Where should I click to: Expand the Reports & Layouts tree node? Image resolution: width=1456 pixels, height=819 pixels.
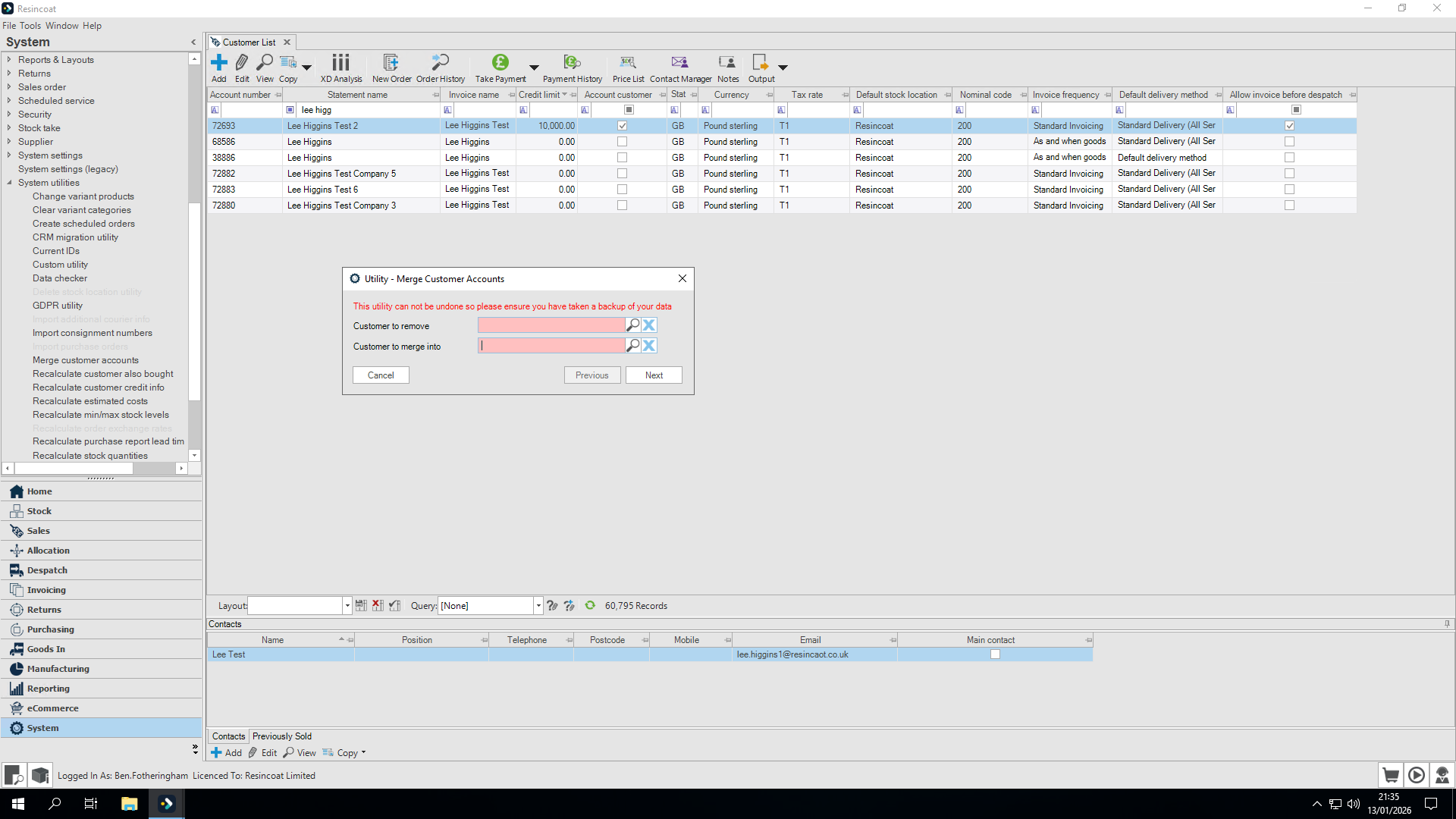(9, 60)
